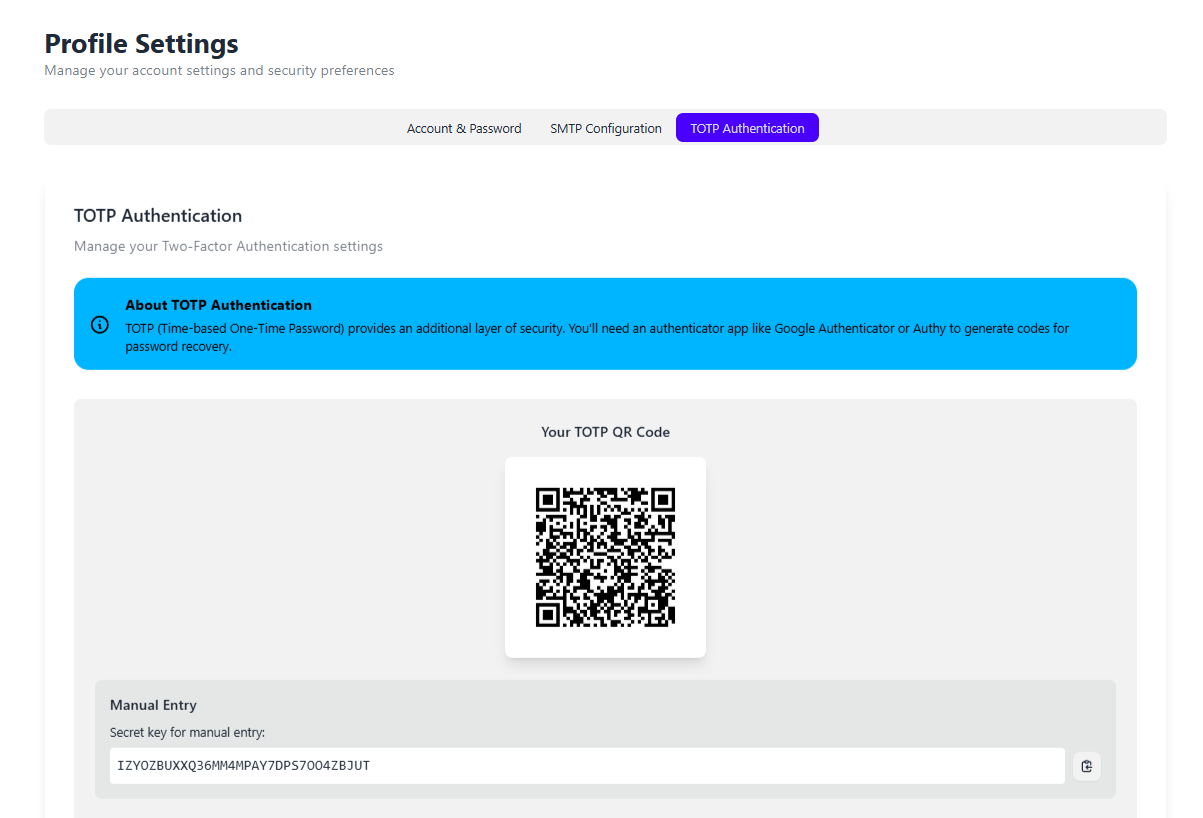Click the QR code's top-left finder square
Screen dimensions: 1203x818
coord(547,499)
